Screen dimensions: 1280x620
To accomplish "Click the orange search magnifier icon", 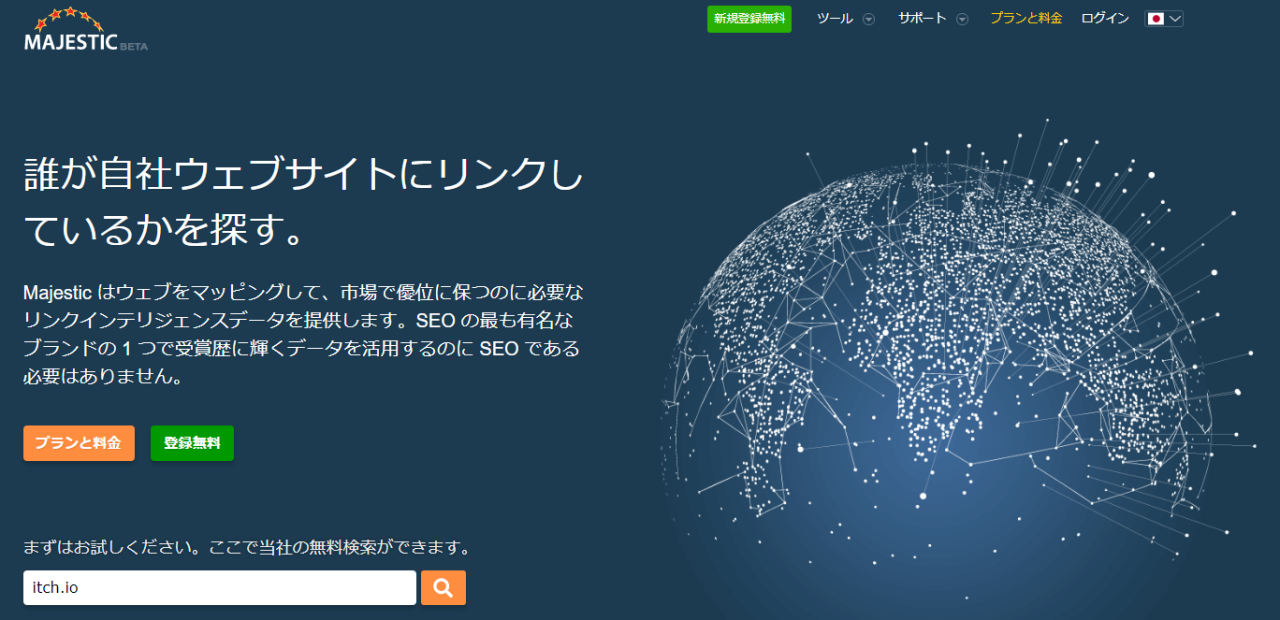I will coord(443,587).
